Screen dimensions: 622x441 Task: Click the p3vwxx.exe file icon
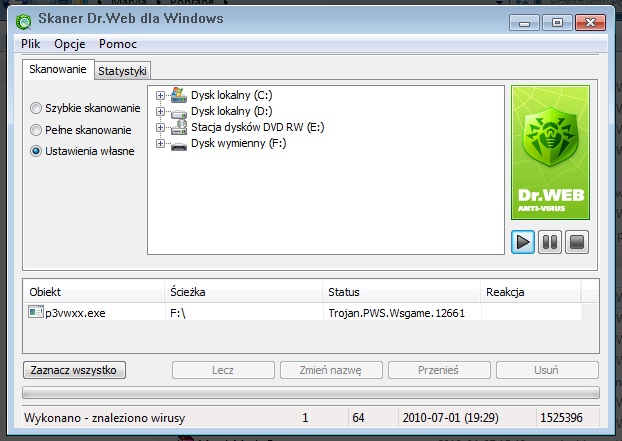click(36, 312)
